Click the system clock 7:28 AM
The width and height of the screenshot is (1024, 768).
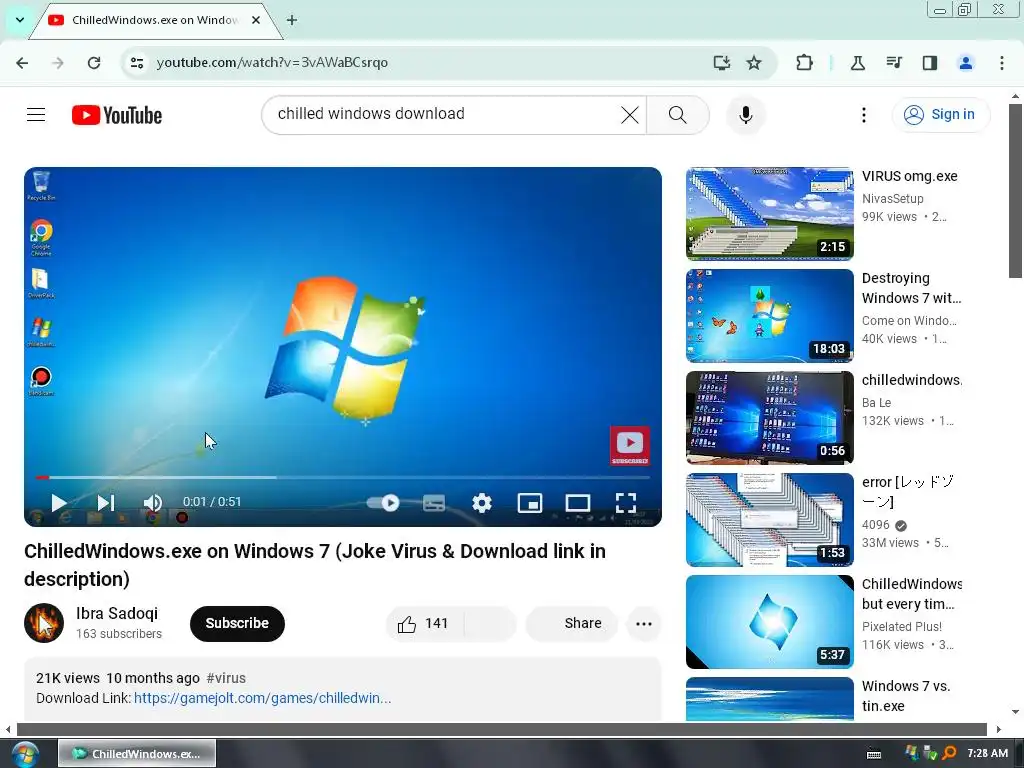[x=987, y=753]
